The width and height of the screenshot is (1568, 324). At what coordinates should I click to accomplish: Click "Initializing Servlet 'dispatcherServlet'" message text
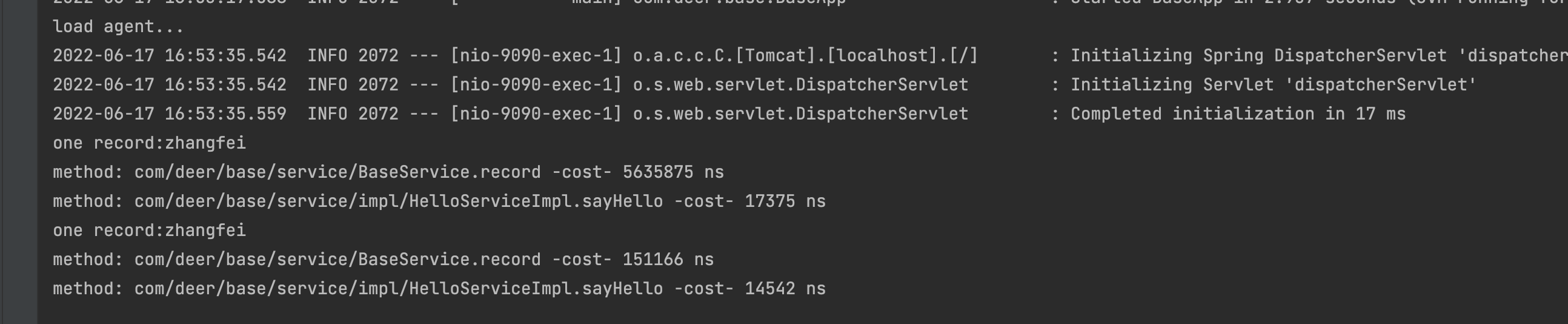pos(1274,85)
